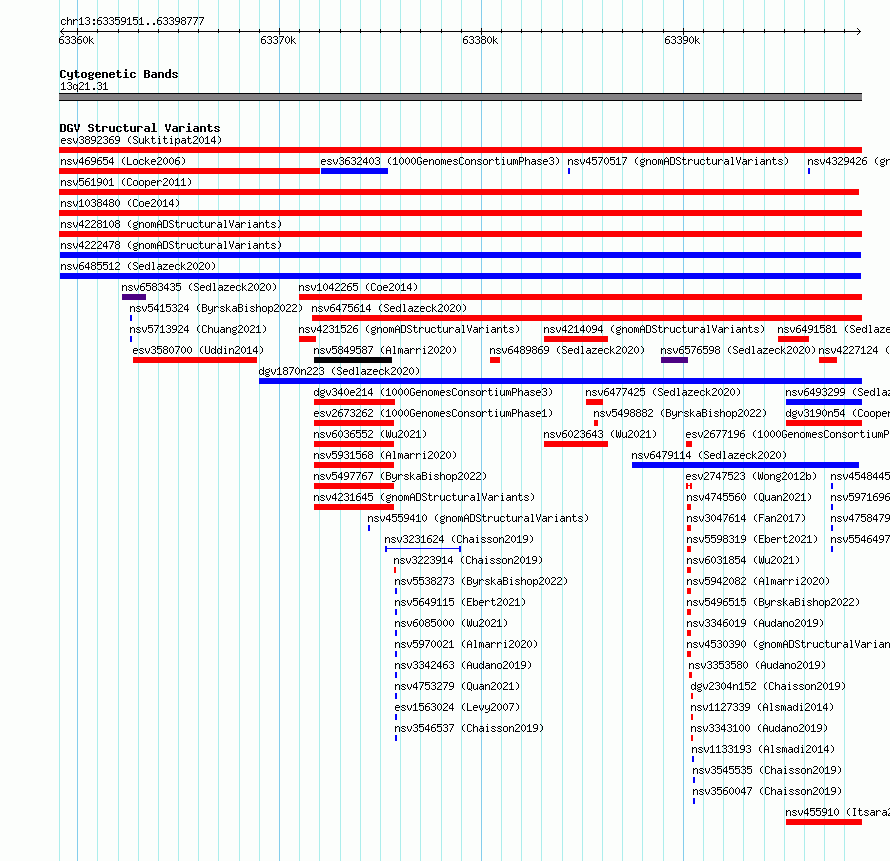Viewport: 890px width, 861px height.
Task: Click purple bar under nsv6576598
Action: (674, 360)
